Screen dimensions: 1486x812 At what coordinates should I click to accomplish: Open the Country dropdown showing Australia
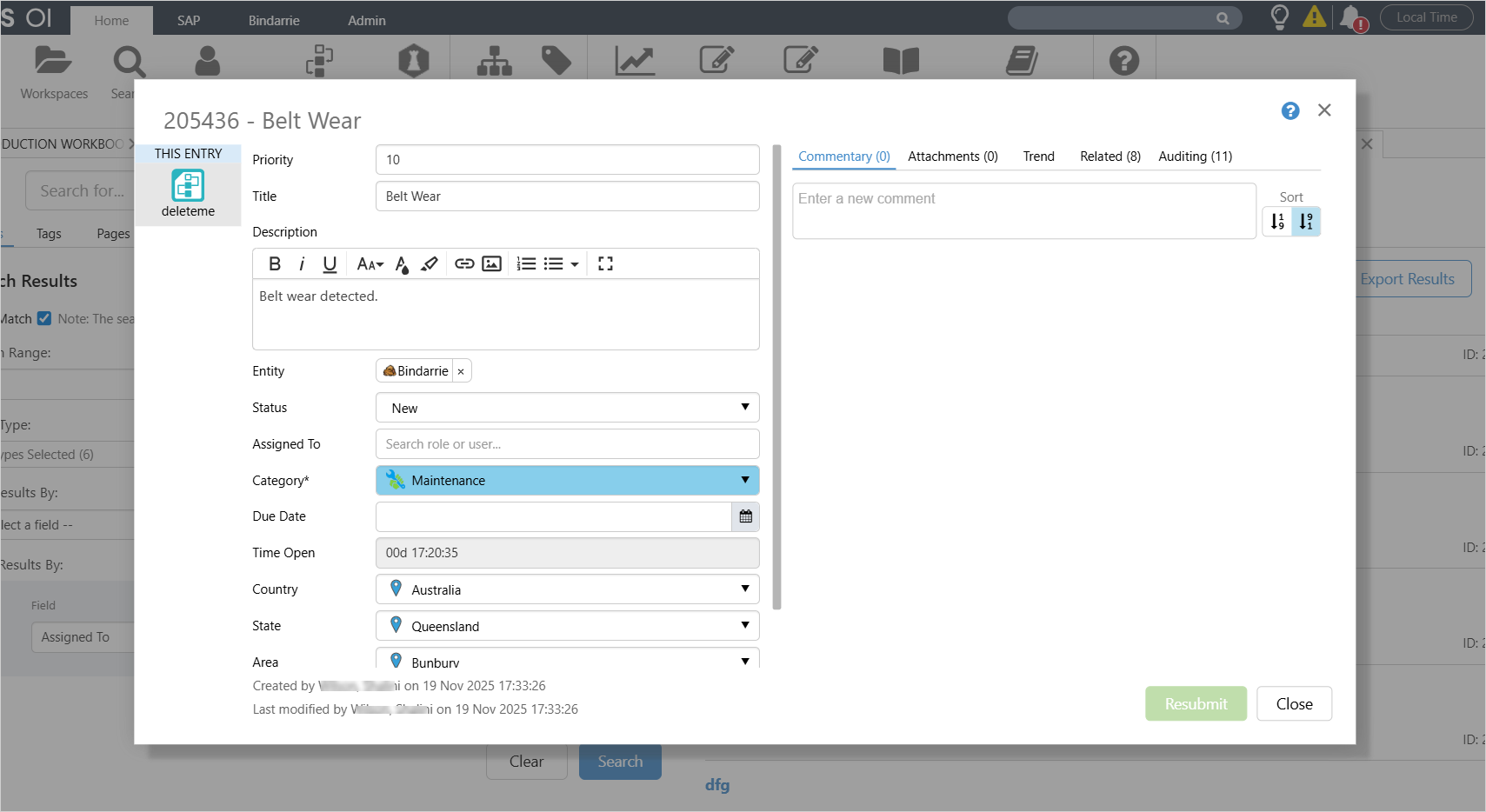pyautogui.click(x=567, y=589)
